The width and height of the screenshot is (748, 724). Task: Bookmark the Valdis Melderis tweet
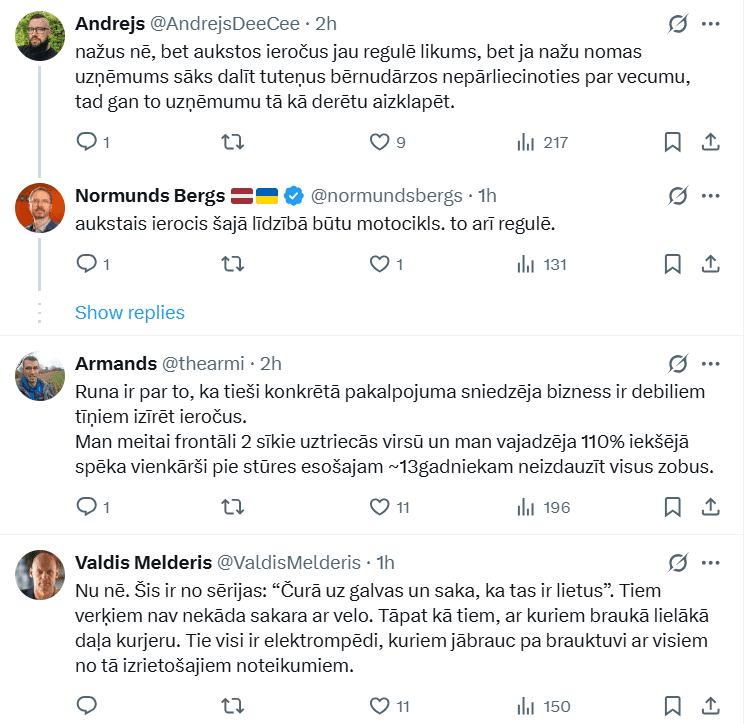pos(673,707)
